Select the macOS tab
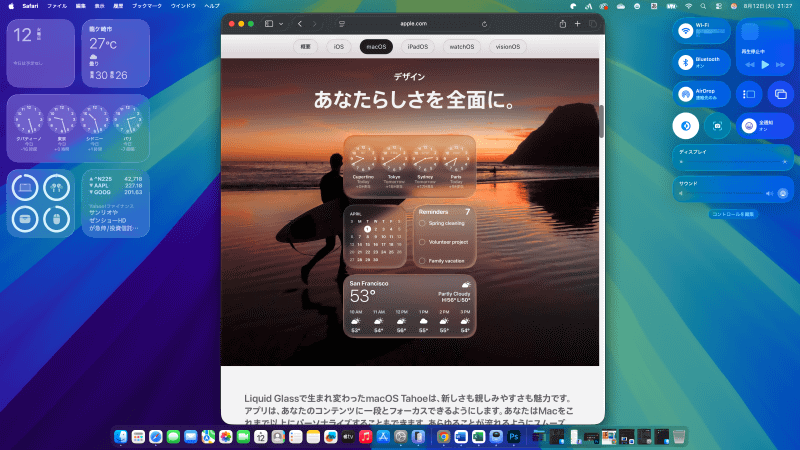Viewport: 800px width, 450px height. (376, 46)
